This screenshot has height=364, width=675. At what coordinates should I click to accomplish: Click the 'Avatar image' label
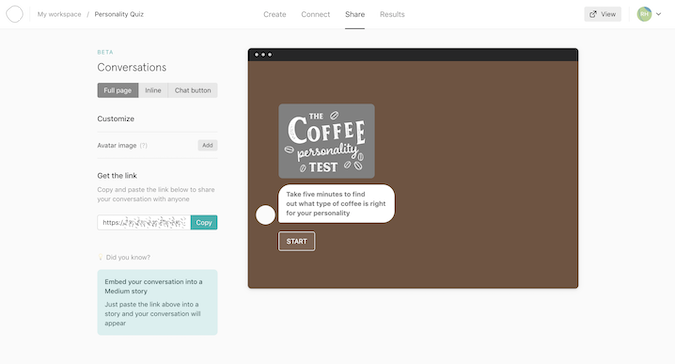tap(117, 145)
